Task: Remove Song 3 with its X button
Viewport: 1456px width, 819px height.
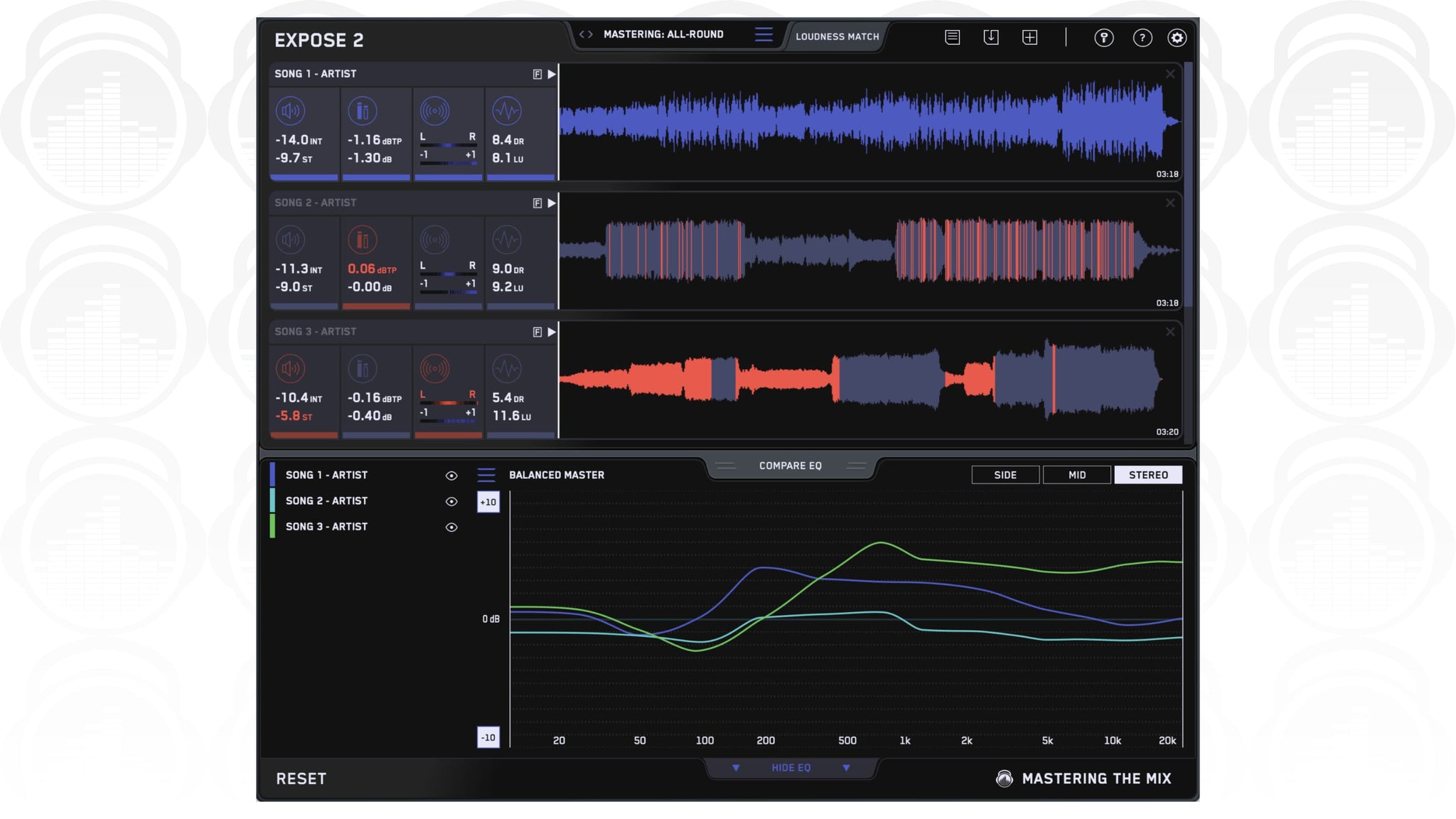Action: [x=1169, y=332]
